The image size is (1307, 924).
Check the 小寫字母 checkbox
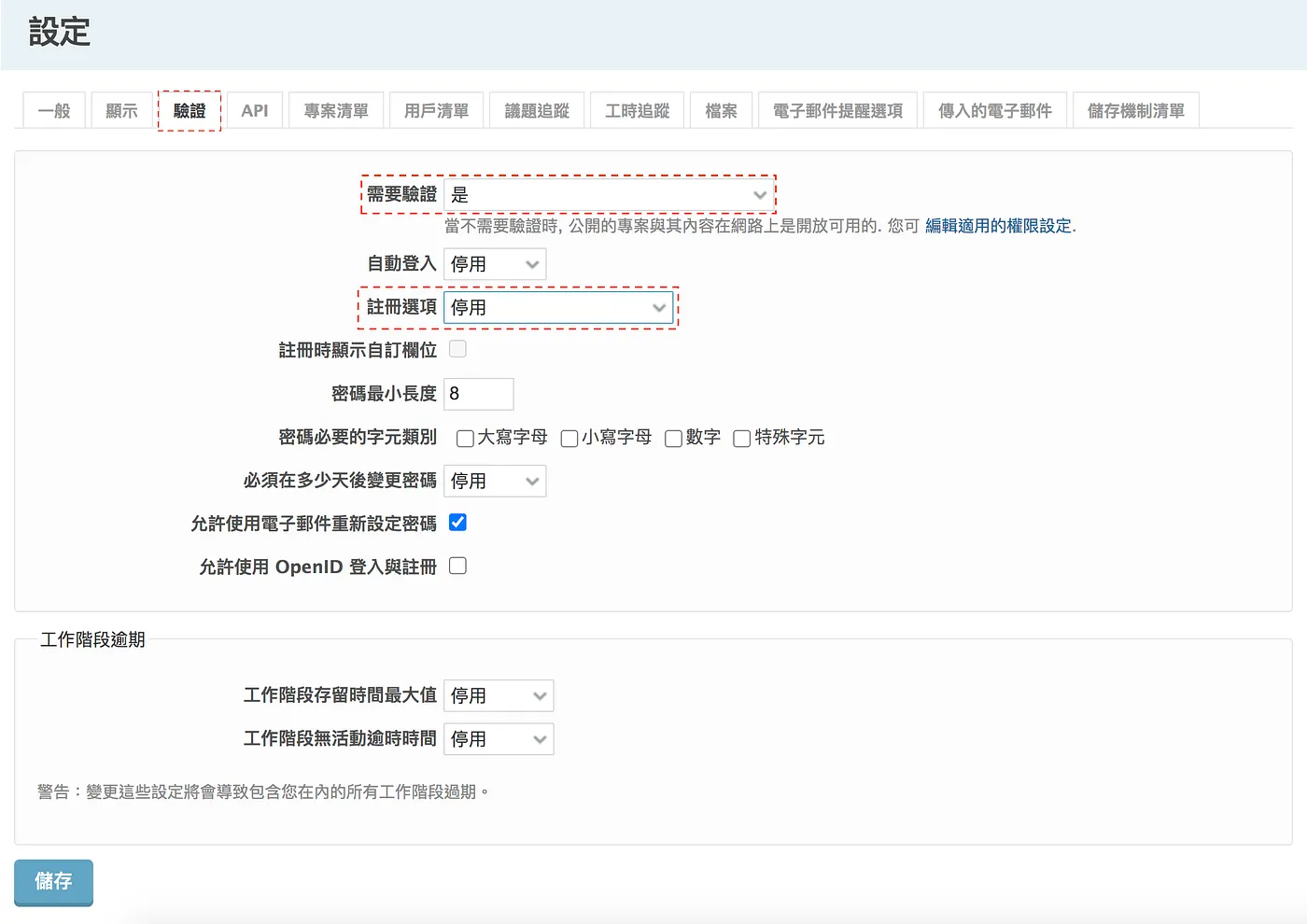569,439
